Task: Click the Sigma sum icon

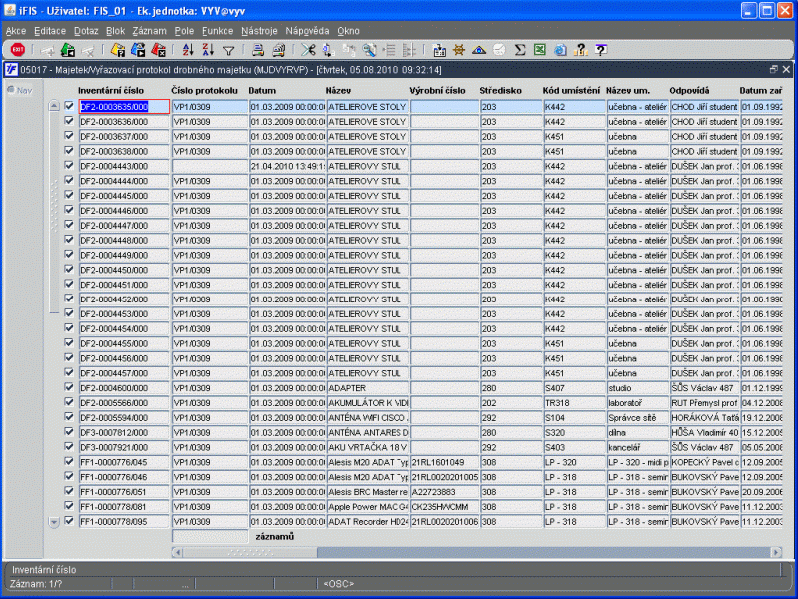Action: 520,49
